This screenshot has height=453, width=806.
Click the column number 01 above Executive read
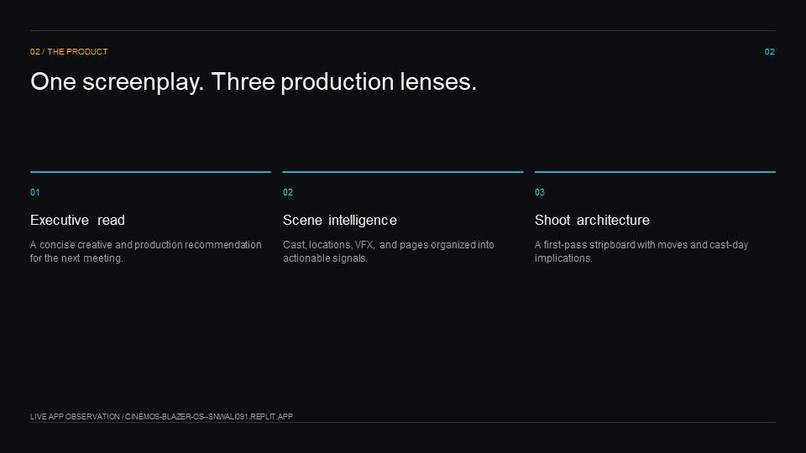point(35,192)
